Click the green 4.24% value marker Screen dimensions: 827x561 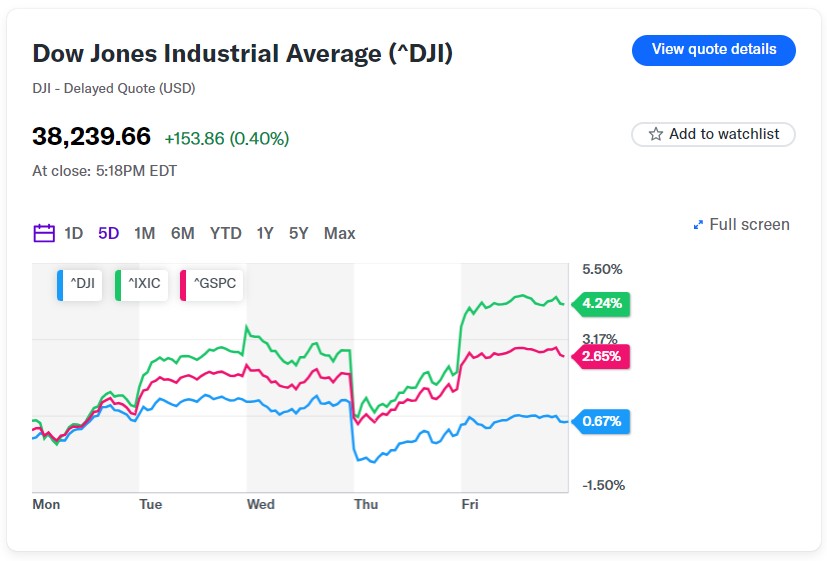(600, 303)
